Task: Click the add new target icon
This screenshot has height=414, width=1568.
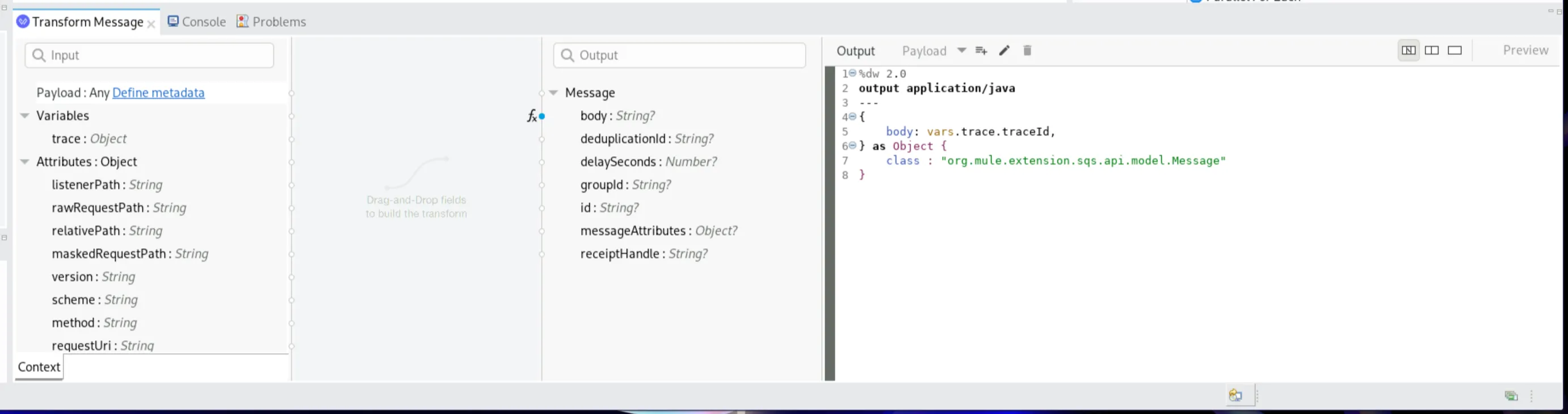Action: [981, 51]
